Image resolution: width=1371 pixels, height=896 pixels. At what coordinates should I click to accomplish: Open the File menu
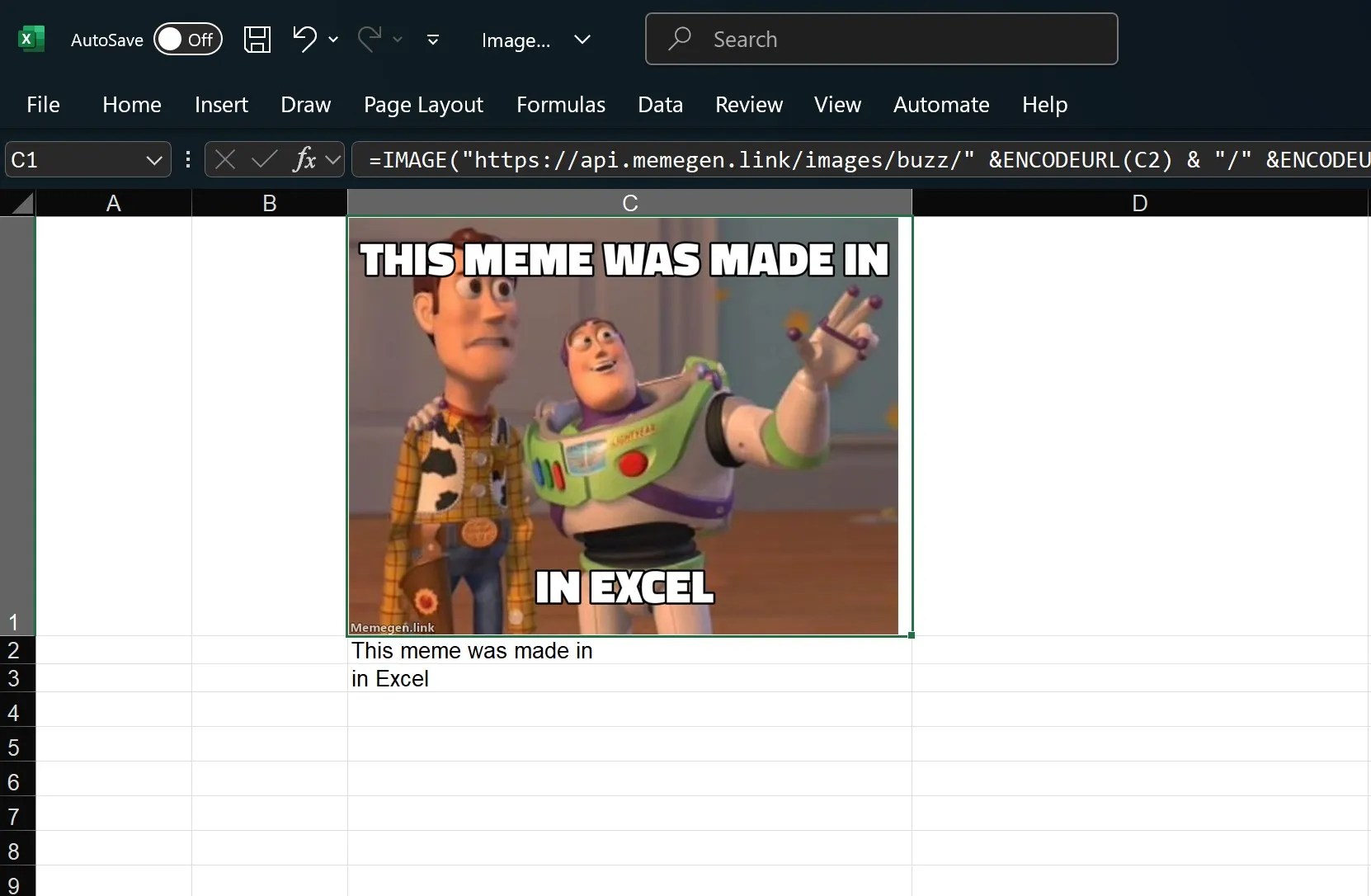click(43, 105)
